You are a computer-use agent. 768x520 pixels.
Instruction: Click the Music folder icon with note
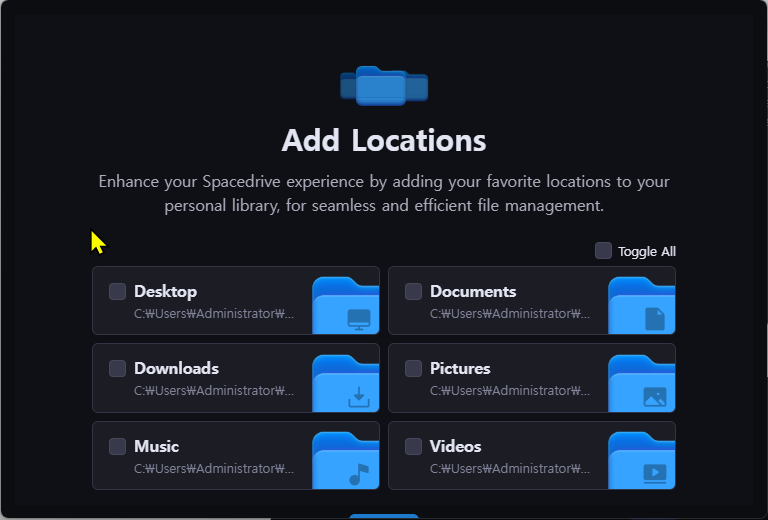pyautogui.click(x=346, y=460)
